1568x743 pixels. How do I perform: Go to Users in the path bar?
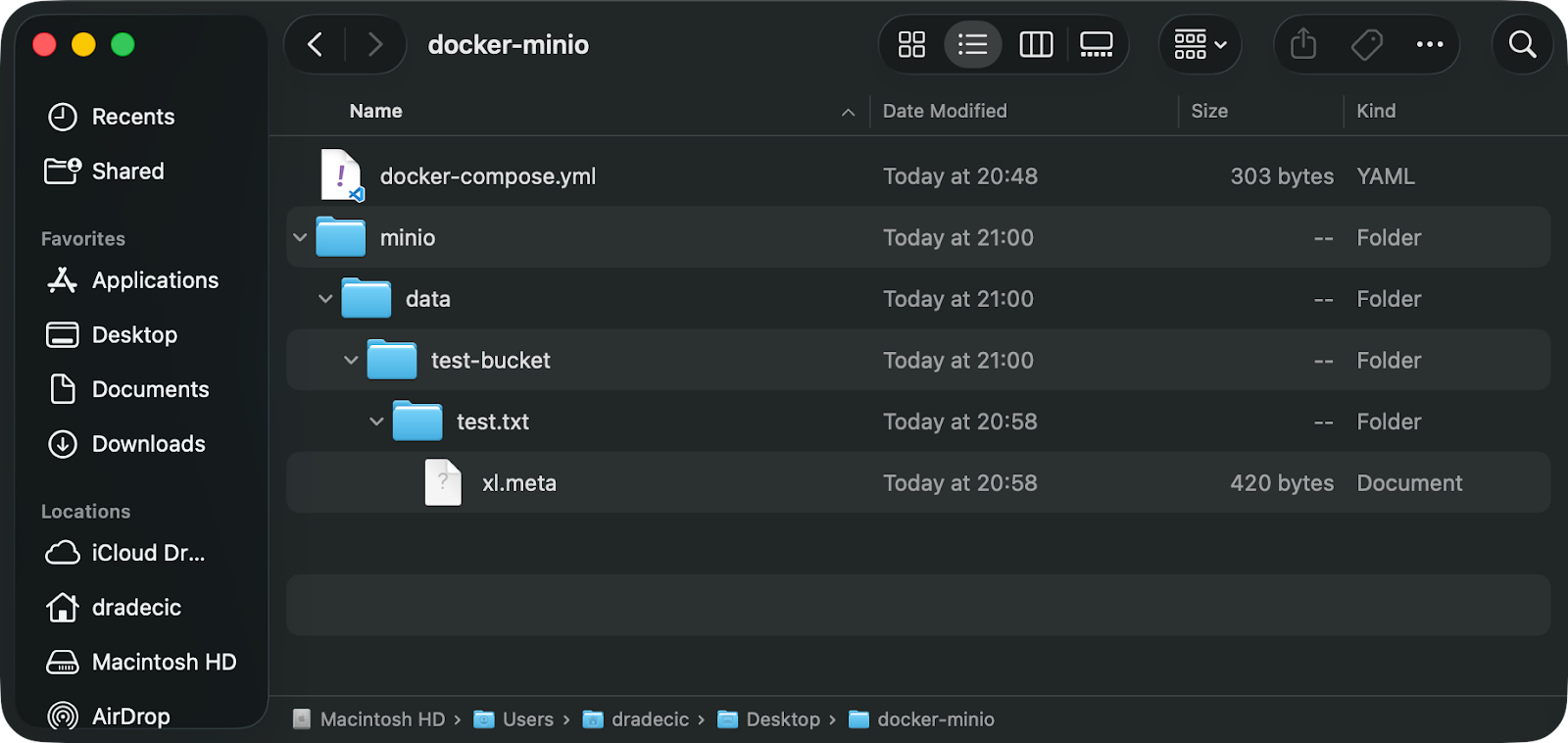(514, 719)
